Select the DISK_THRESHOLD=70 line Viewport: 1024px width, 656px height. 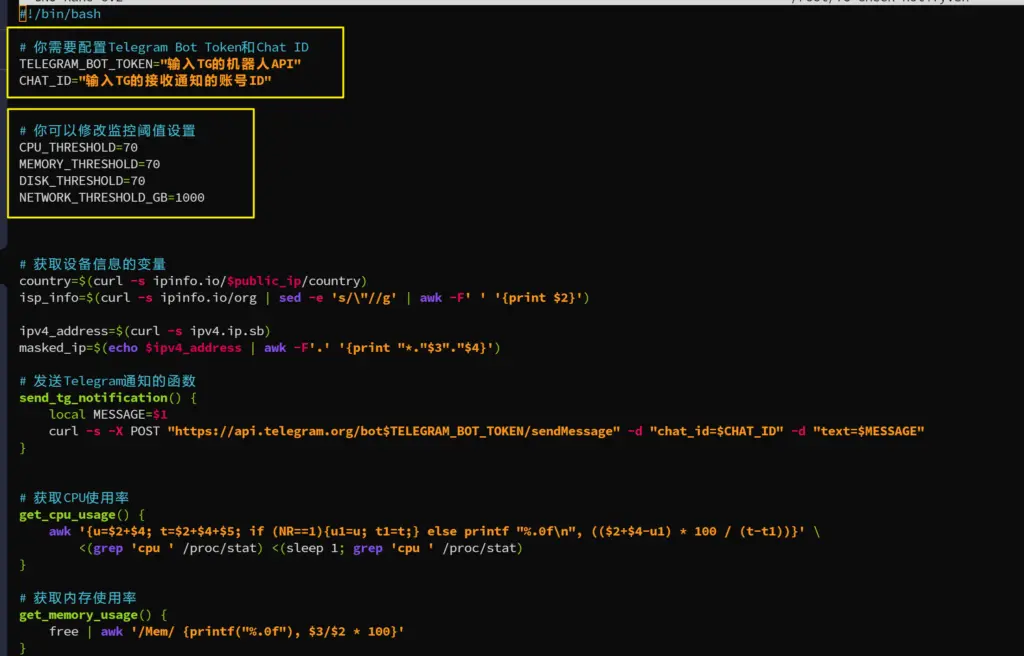click(82, 181)
